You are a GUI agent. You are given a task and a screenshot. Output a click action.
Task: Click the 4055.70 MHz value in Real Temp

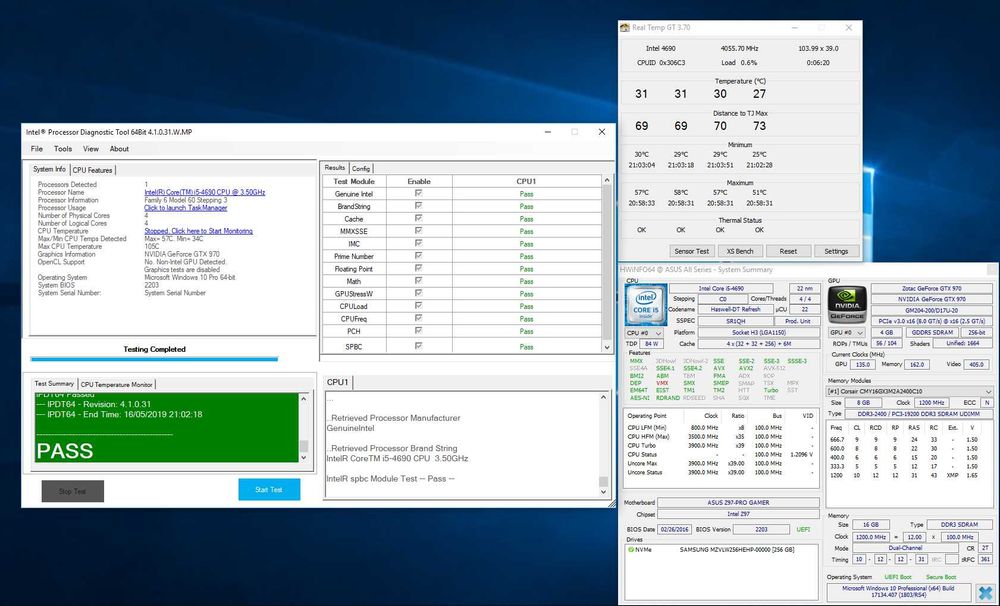739,48
